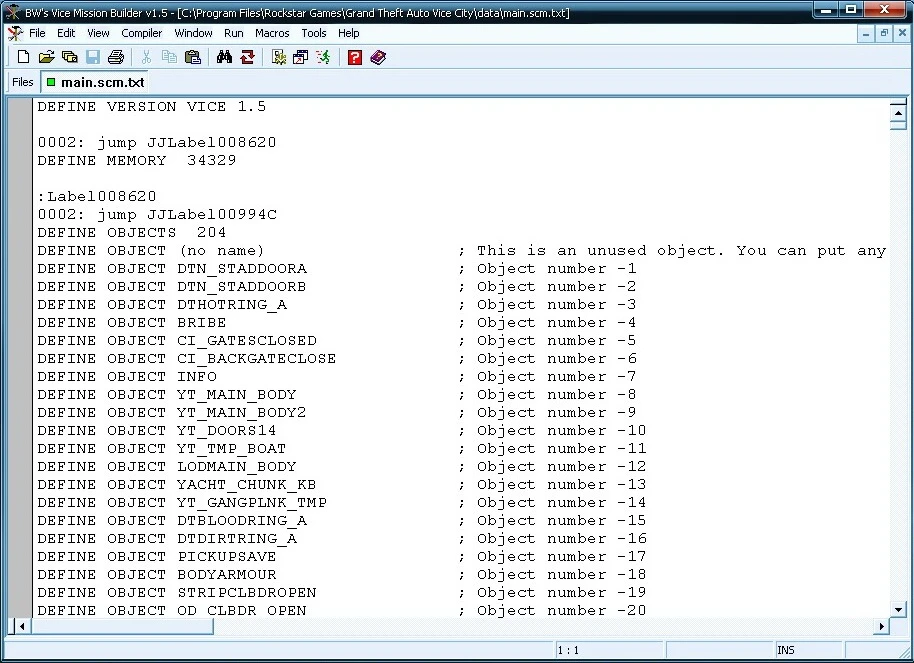Open a script file via the folder icon
914x663 pixels.
point(46,57)
